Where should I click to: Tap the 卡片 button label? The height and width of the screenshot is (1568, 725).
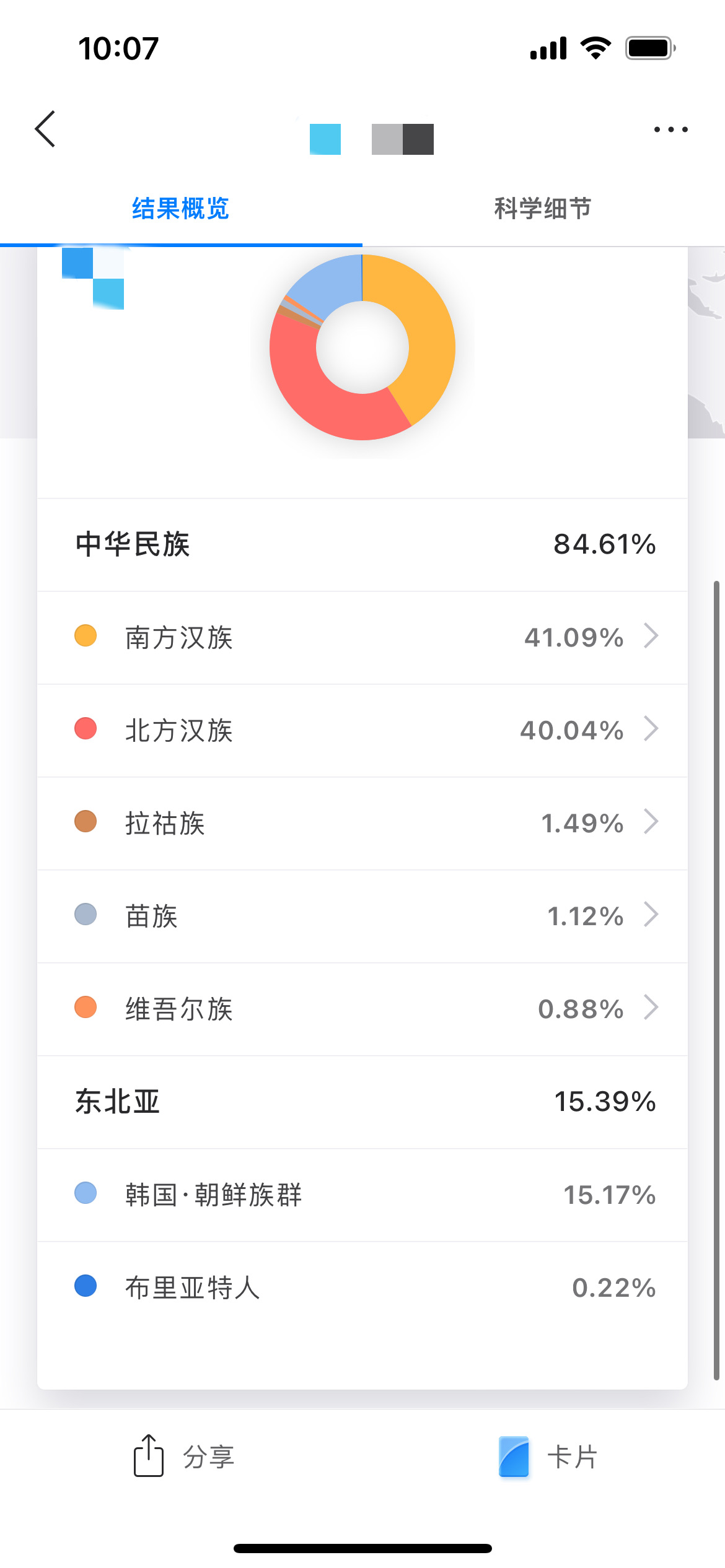[x=572, y=1457]
